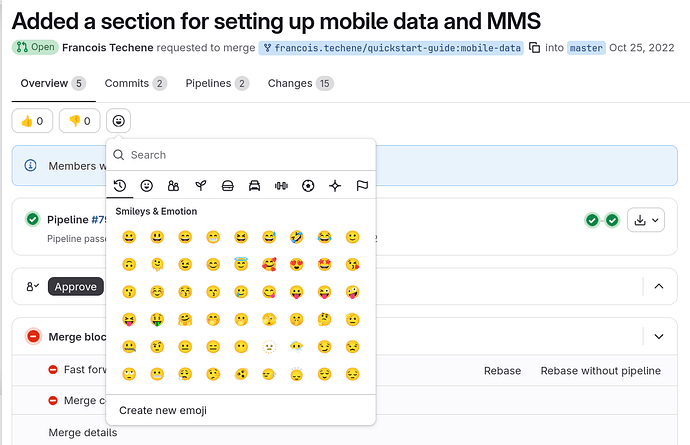This screenshot has width=690, height=445.
Task: Select the travel car category icon
Action: (254, 186)
